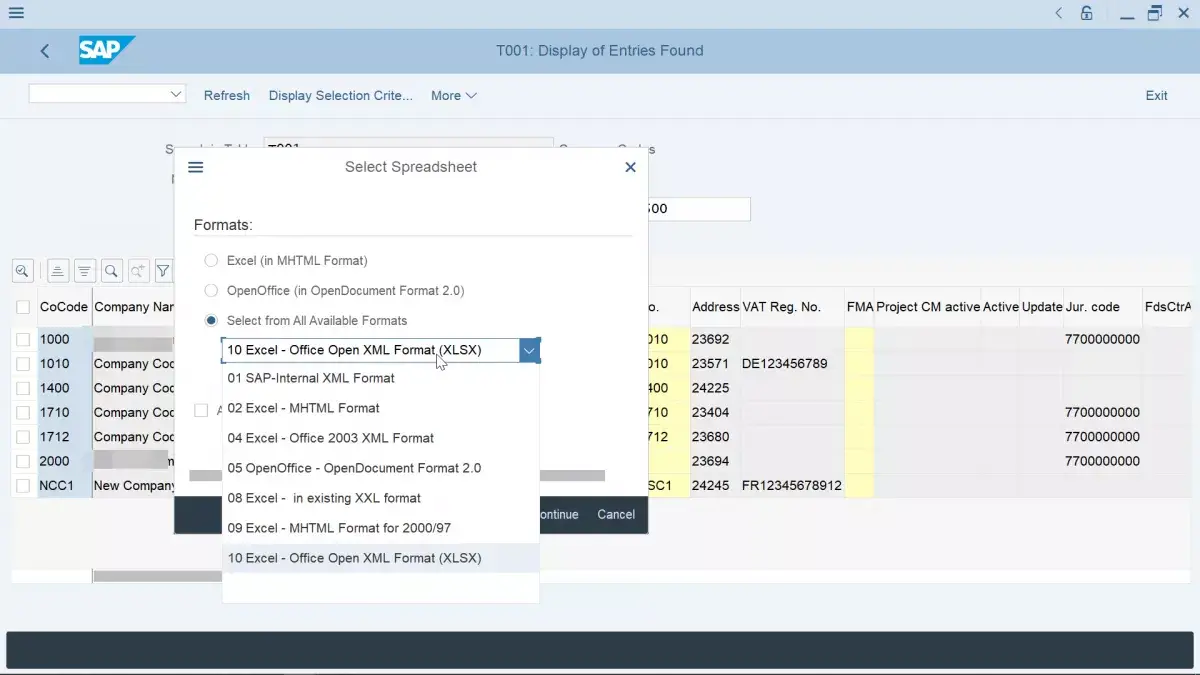The image size is (1200, 675).
Task: Pick highlighted 10 Excel XLSX list entry
Action: 380,558
